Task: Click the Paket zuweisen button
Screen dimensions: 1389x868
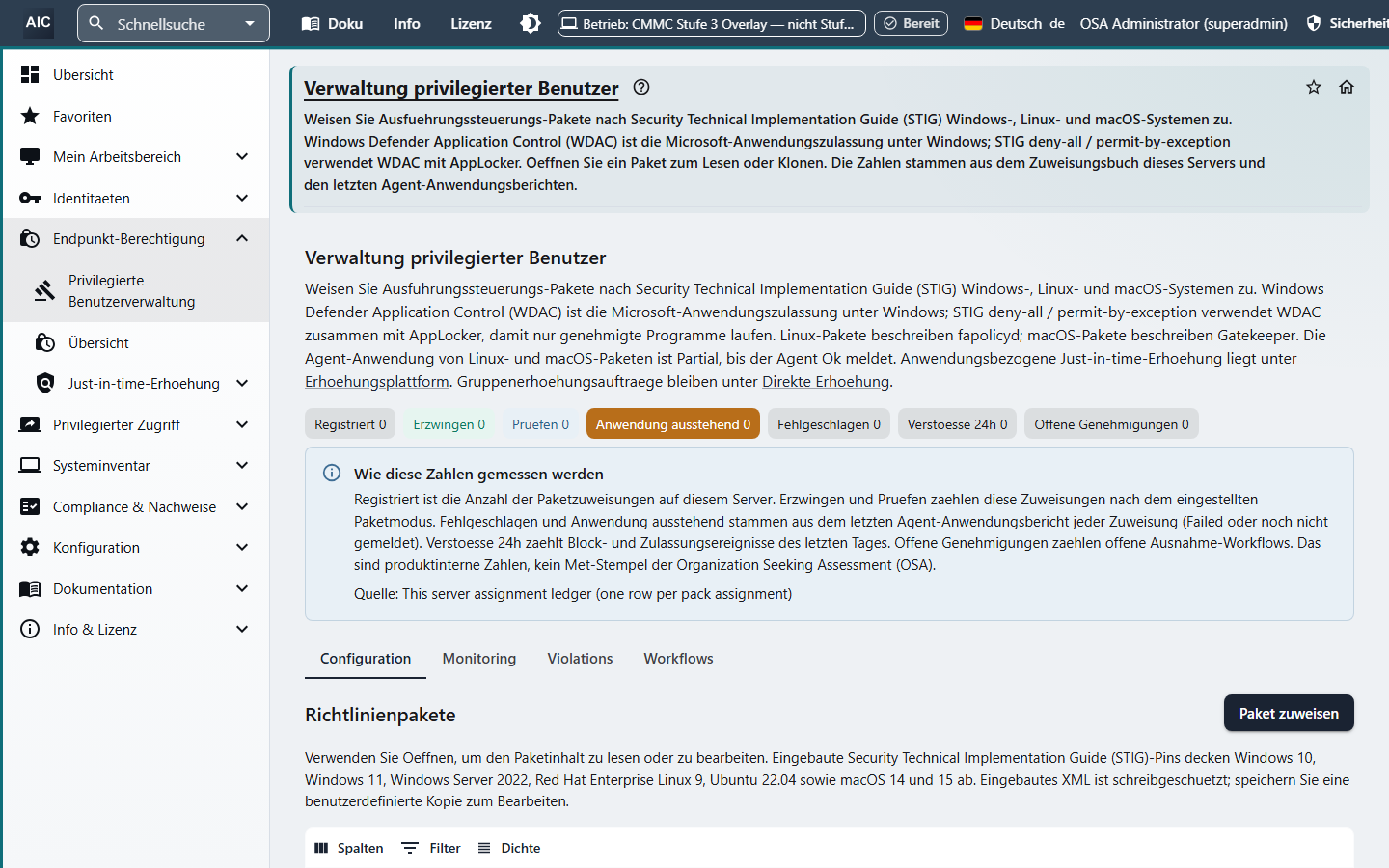Action: 1289,713
